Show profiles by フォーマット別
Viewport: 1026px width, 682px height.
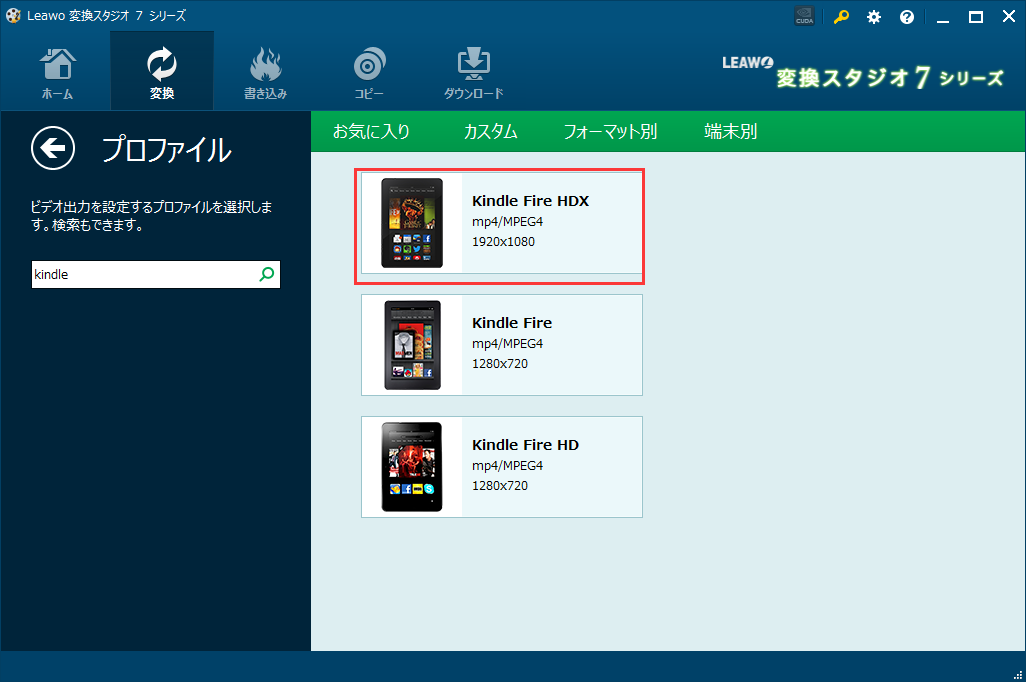coord(610,131)
